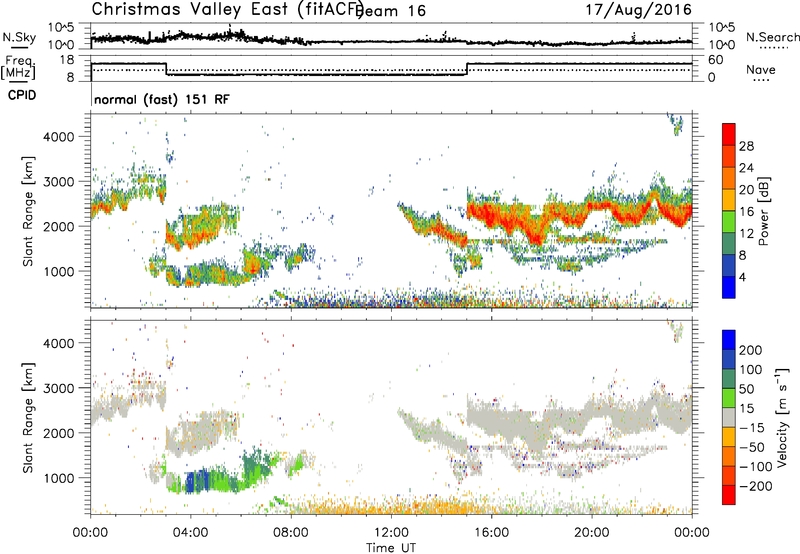This screenshot has width=800, height=554.
Task: Click the '18' frequency axis tick
Action: pos(67,60)
